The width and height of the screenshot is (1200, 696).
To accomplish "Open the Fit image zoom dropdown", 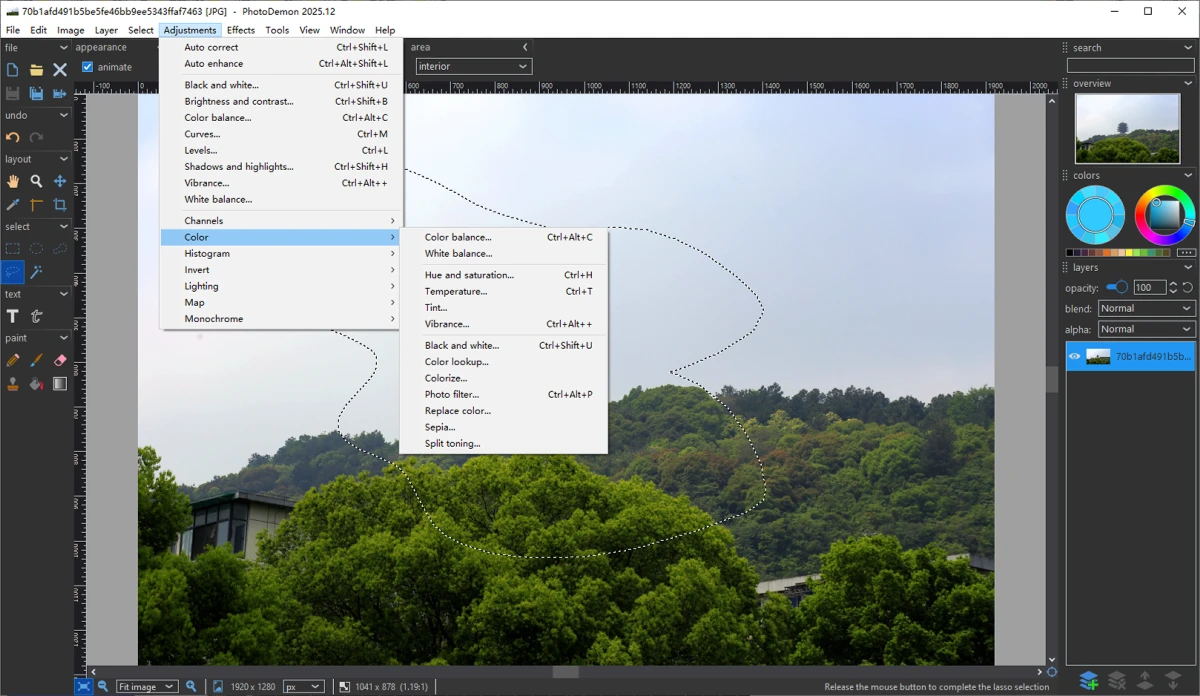I will coord(147,686).
